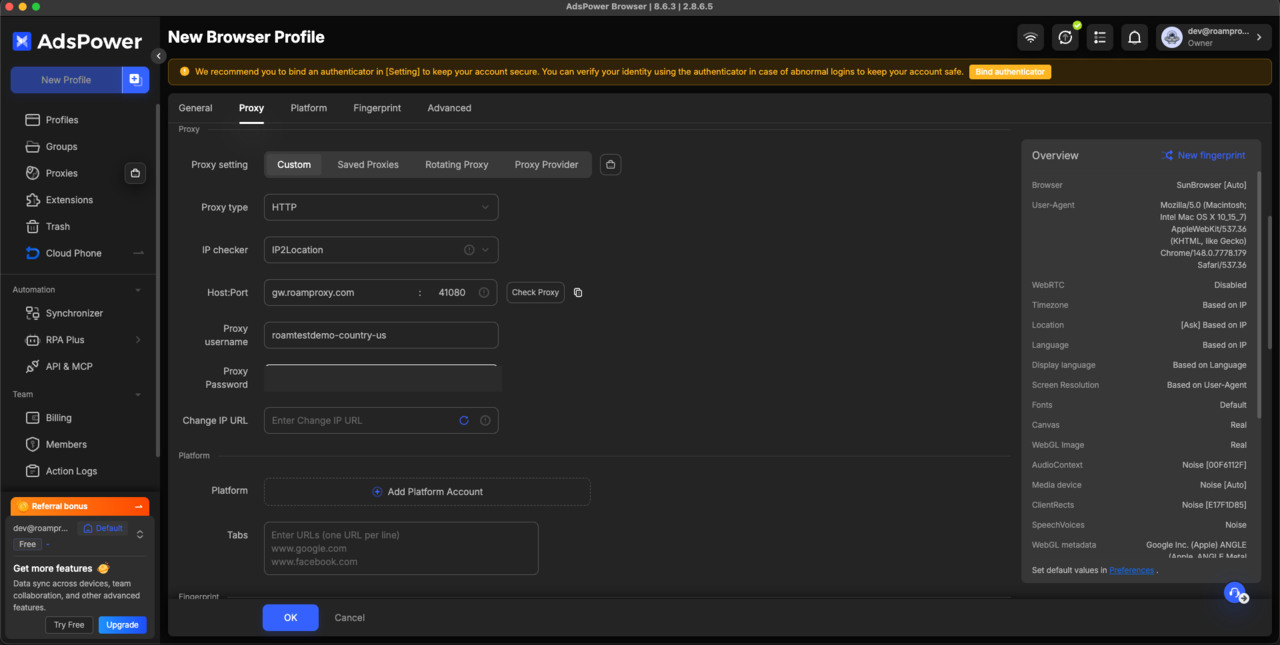Select the Rotating Proxy option

[x=457, y=165]
